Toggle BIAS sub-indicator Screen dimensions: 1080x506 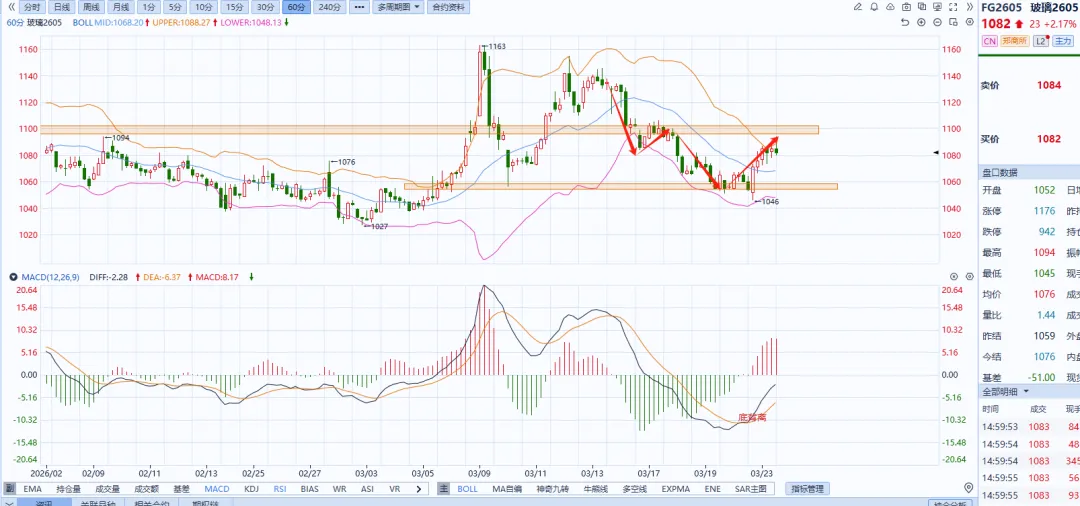[310, 489]
